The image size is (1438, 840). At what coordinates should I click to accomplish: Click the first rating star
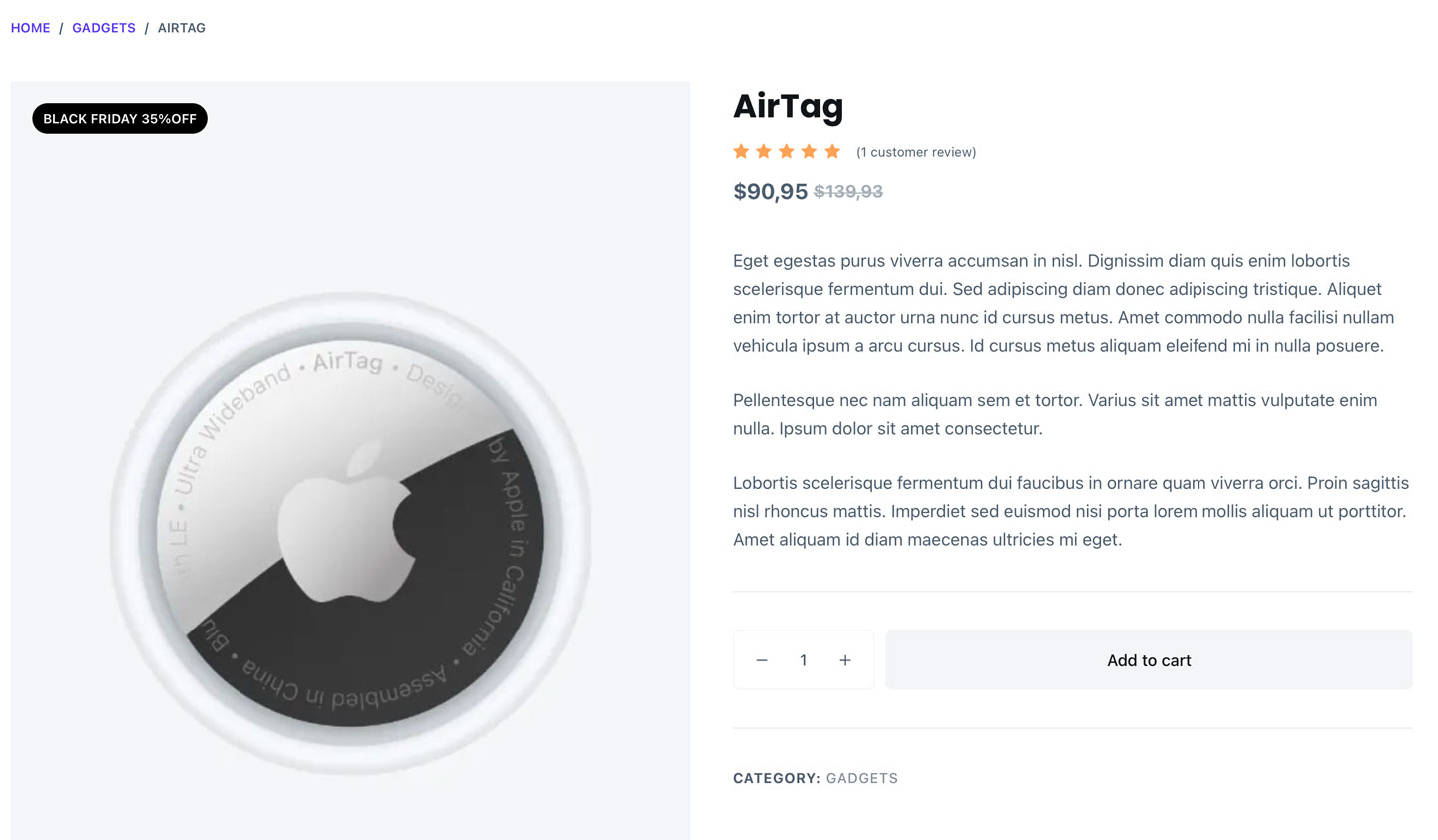pos(741,152)
